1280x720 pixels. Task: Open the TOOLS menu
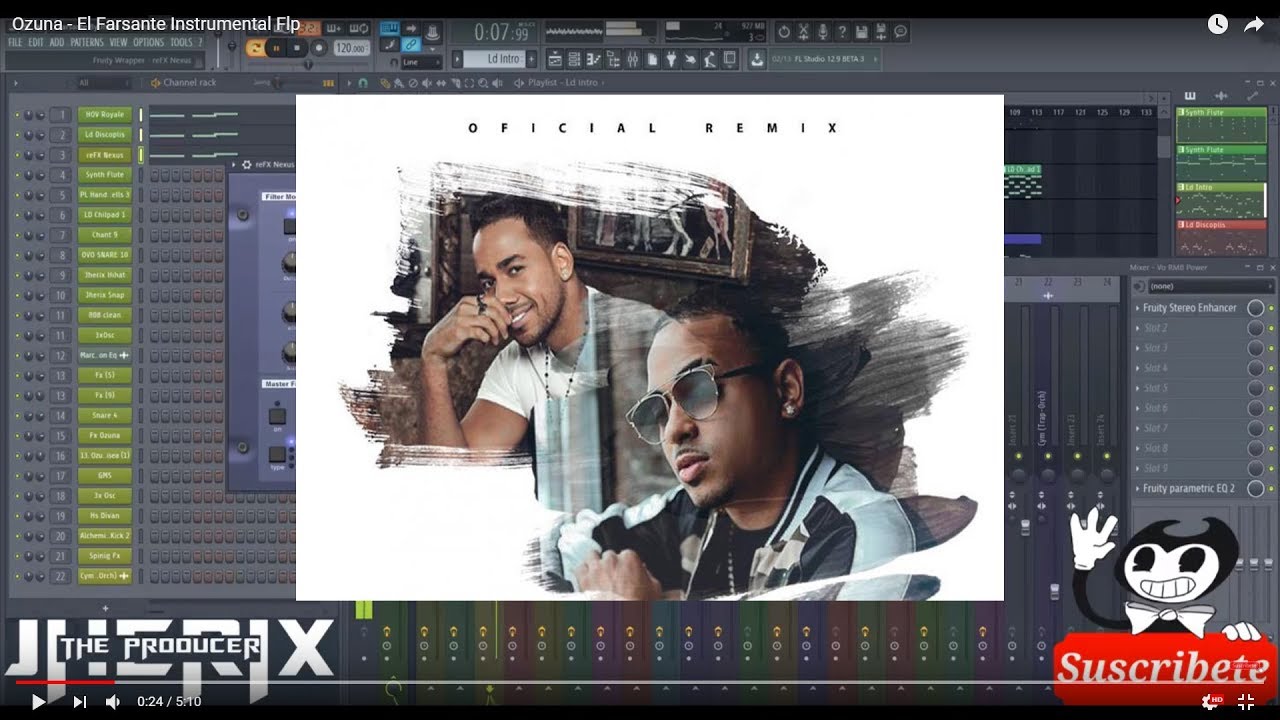pyautogui.click(x=181, y=43)
